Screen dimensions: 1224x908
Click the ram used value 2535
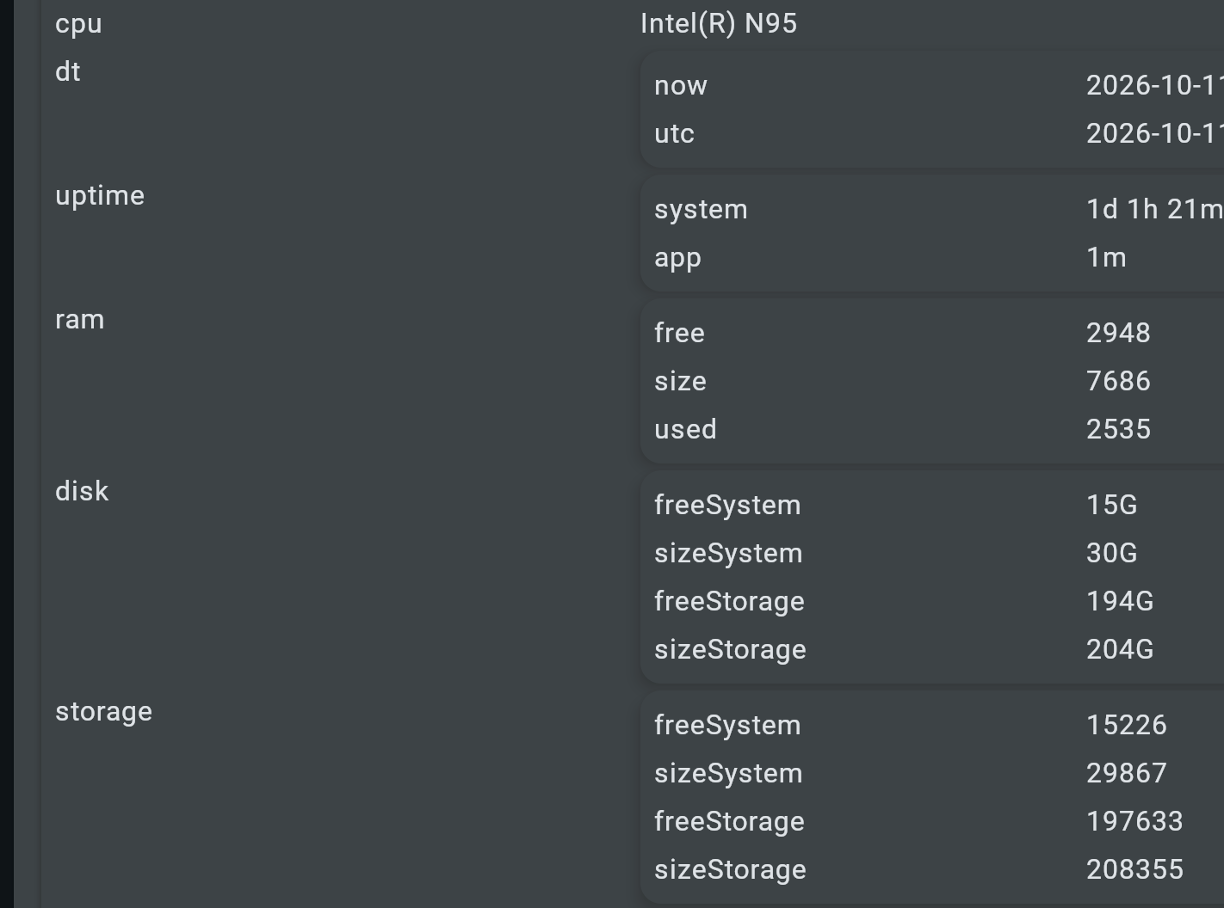(1118, 429)
